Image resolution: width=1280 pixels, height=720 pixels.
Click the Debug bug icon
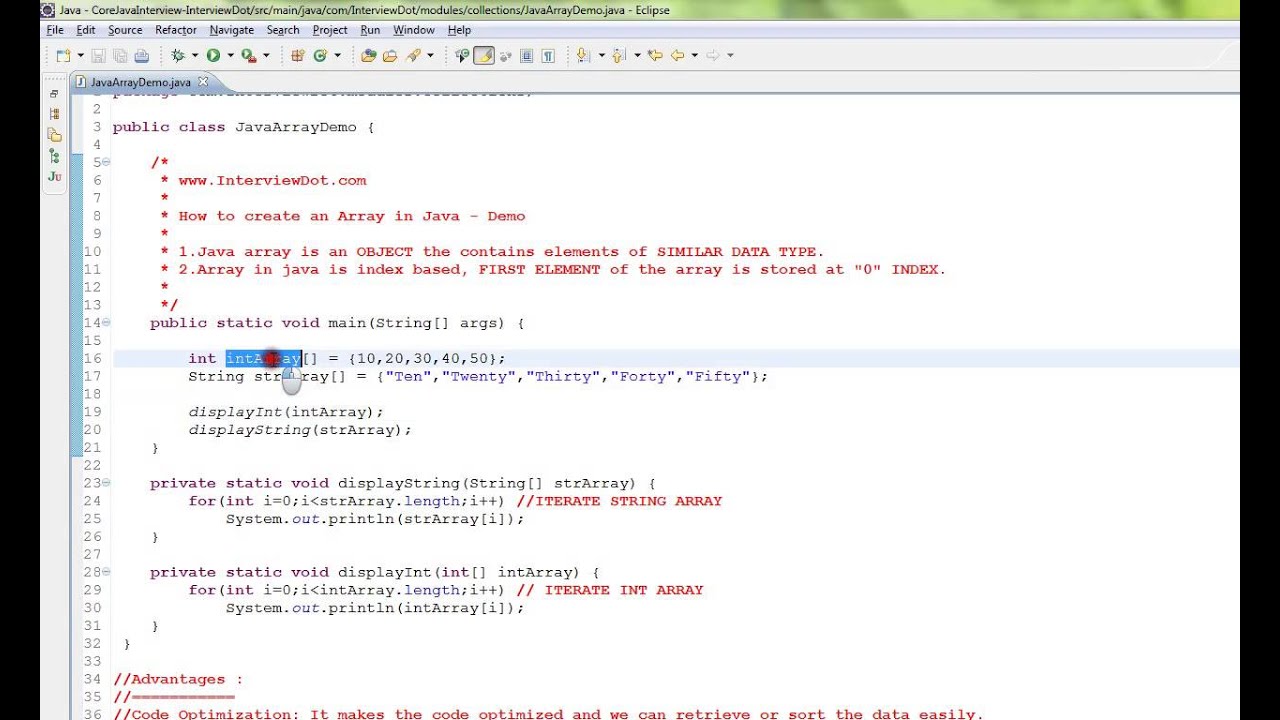click(178, 56)
